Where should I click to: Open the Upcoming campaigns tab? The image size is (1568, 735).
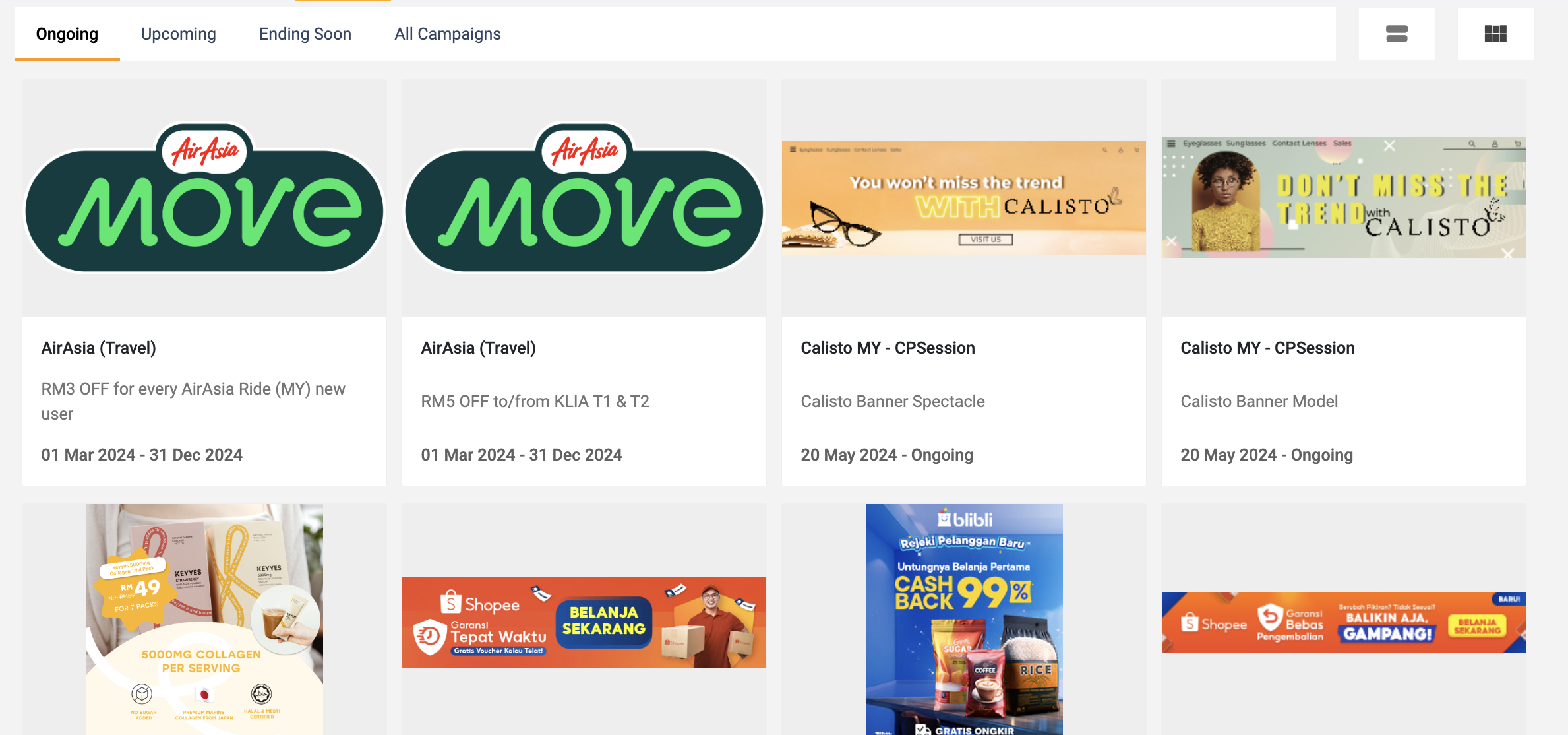click(x=179, y=34)
